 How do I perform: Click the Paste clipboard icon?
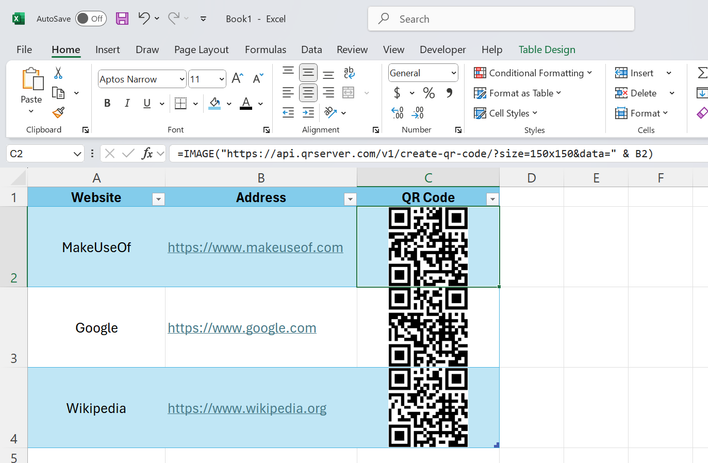coord(32,79)
